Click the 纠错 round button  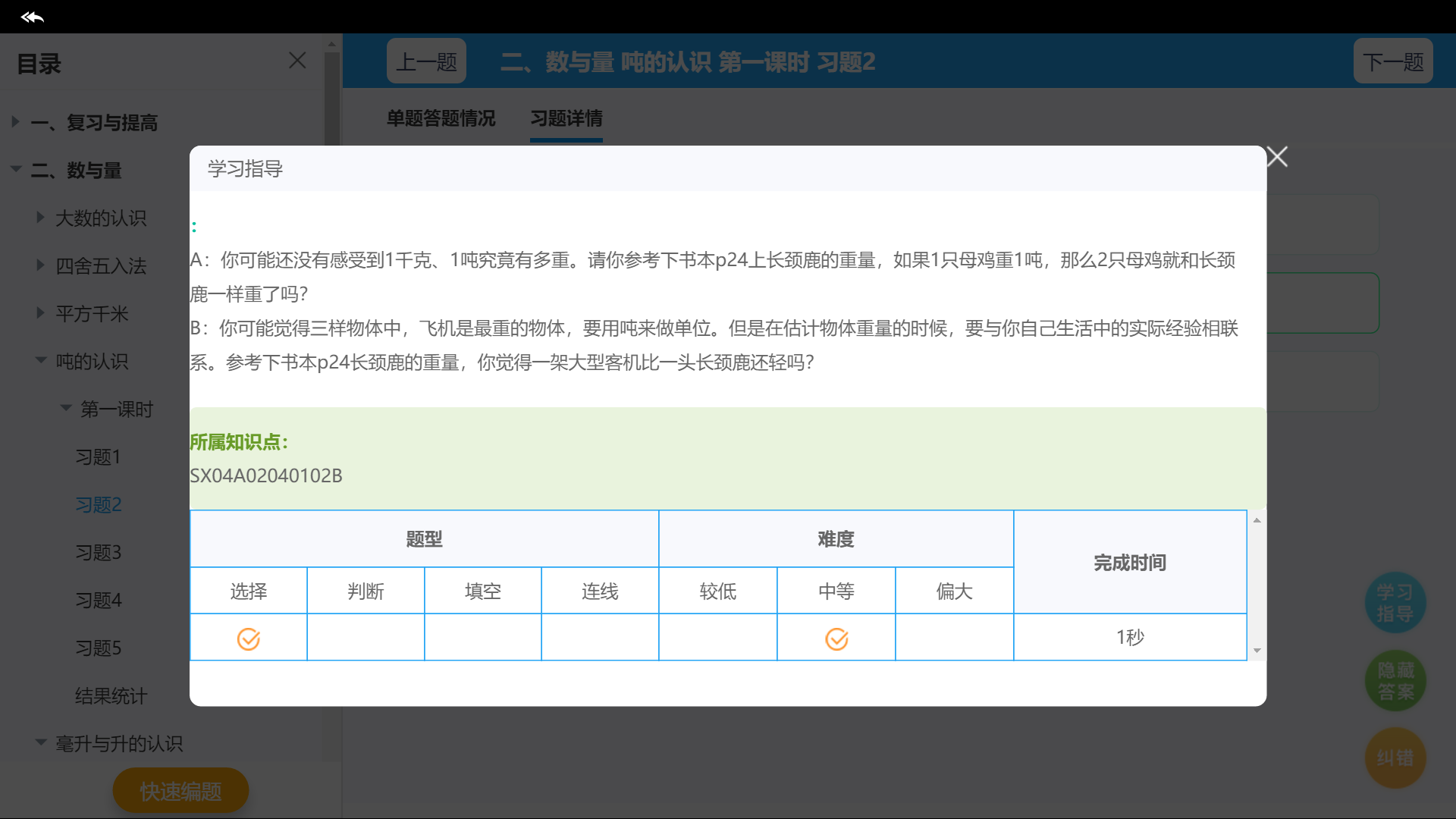[x=1395, y=758]
